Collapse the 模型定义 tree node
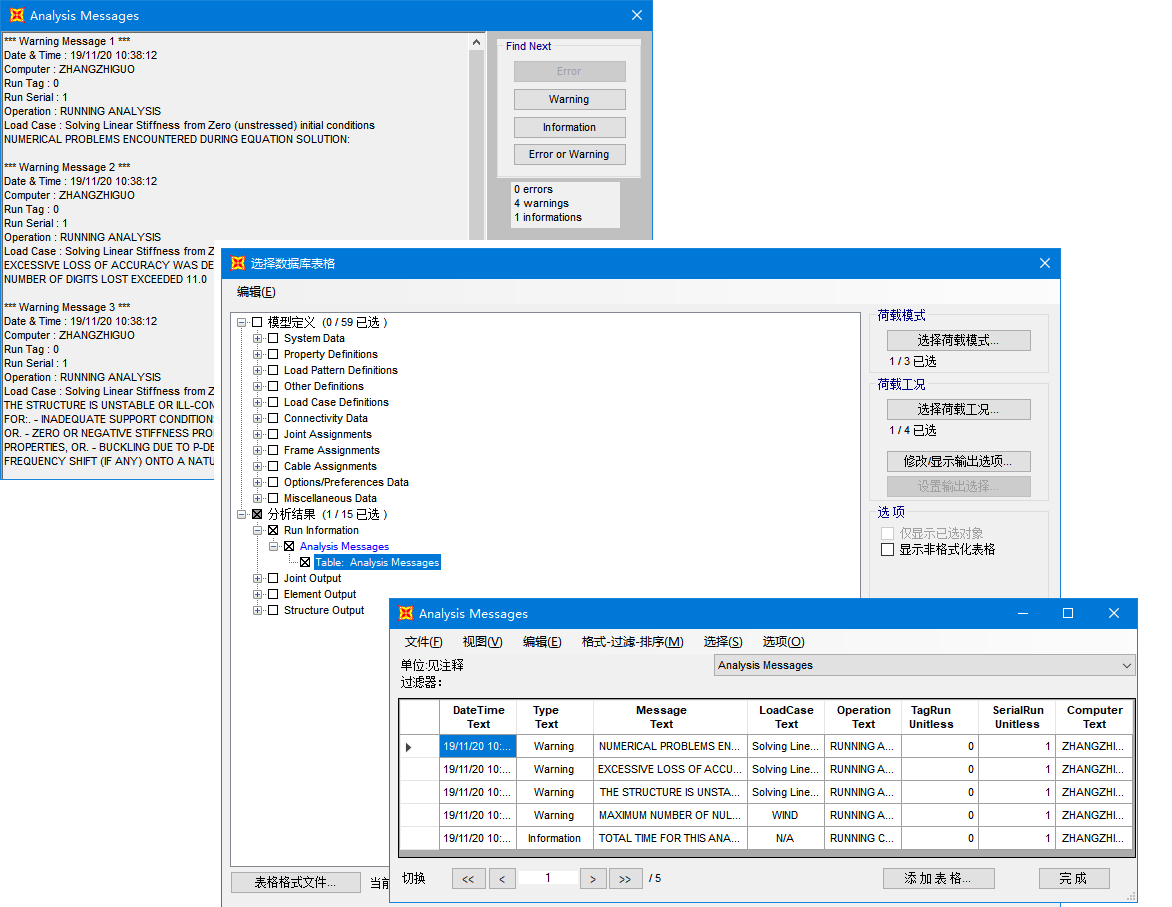The width and height of the screenshot is (1172, 907). point(241,322)
